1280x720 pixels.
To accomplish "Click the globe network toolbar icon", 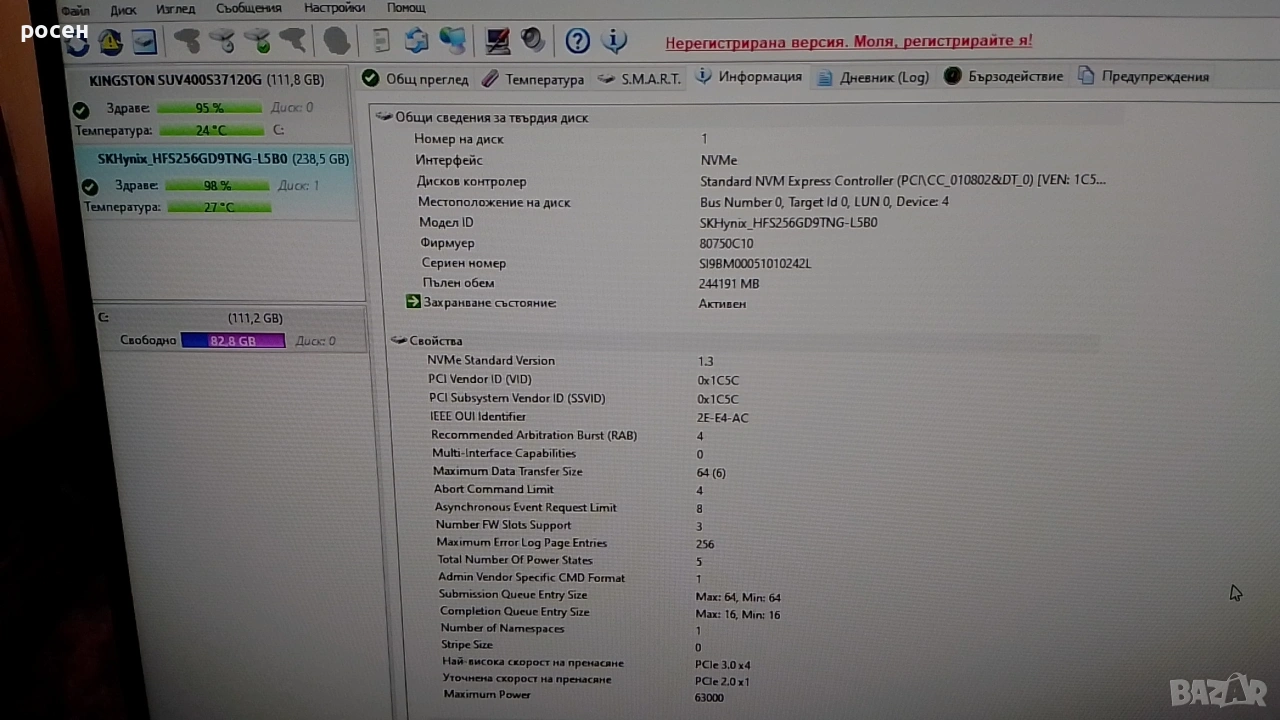I will (453, 40).
